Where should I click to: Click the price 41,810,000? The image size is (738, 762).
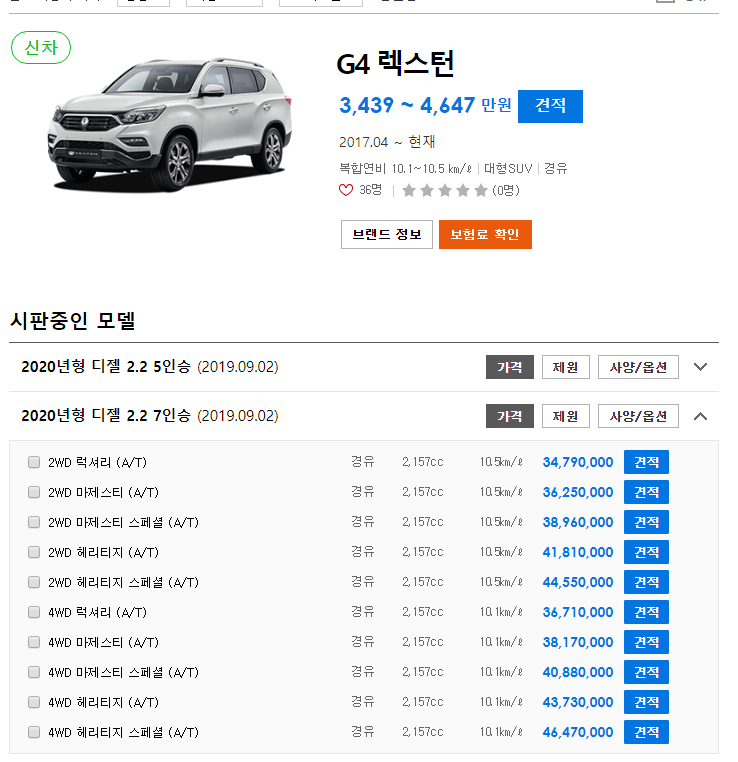point(578,553)
